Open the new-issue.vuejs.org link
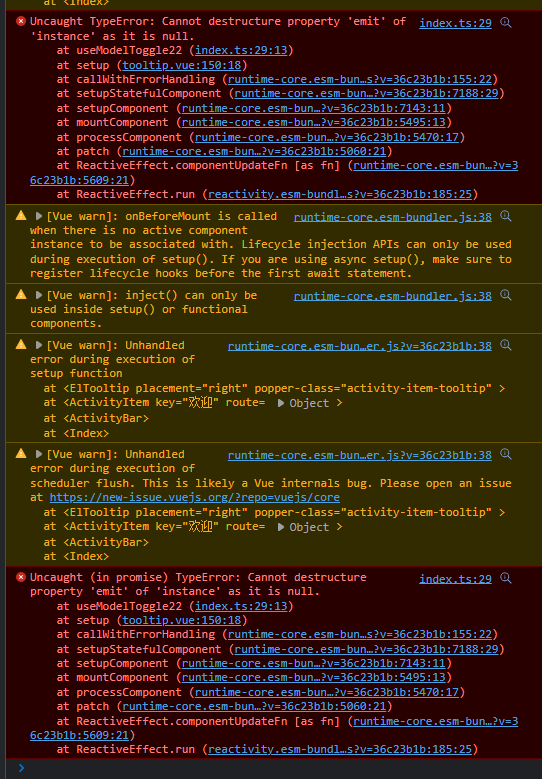The height and width of the screenshot is (779, 542). tap(195, 497)
